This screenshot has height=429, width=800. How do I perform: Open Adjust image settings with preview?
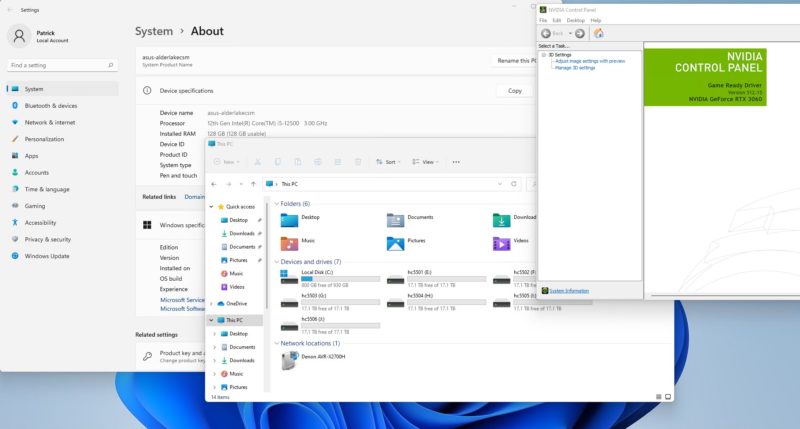[x=590, y=61]
